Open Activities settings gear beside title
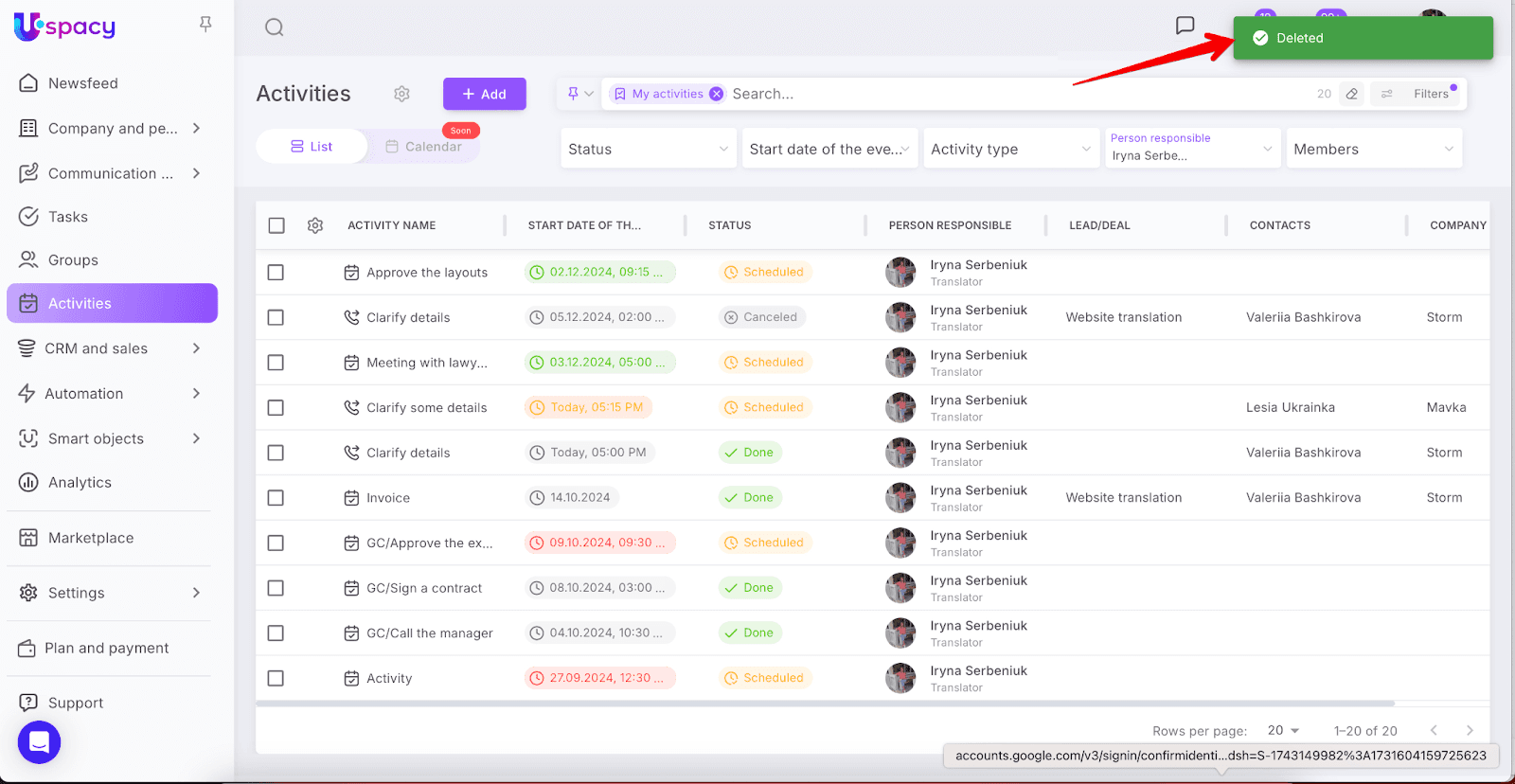 (401, 94)
